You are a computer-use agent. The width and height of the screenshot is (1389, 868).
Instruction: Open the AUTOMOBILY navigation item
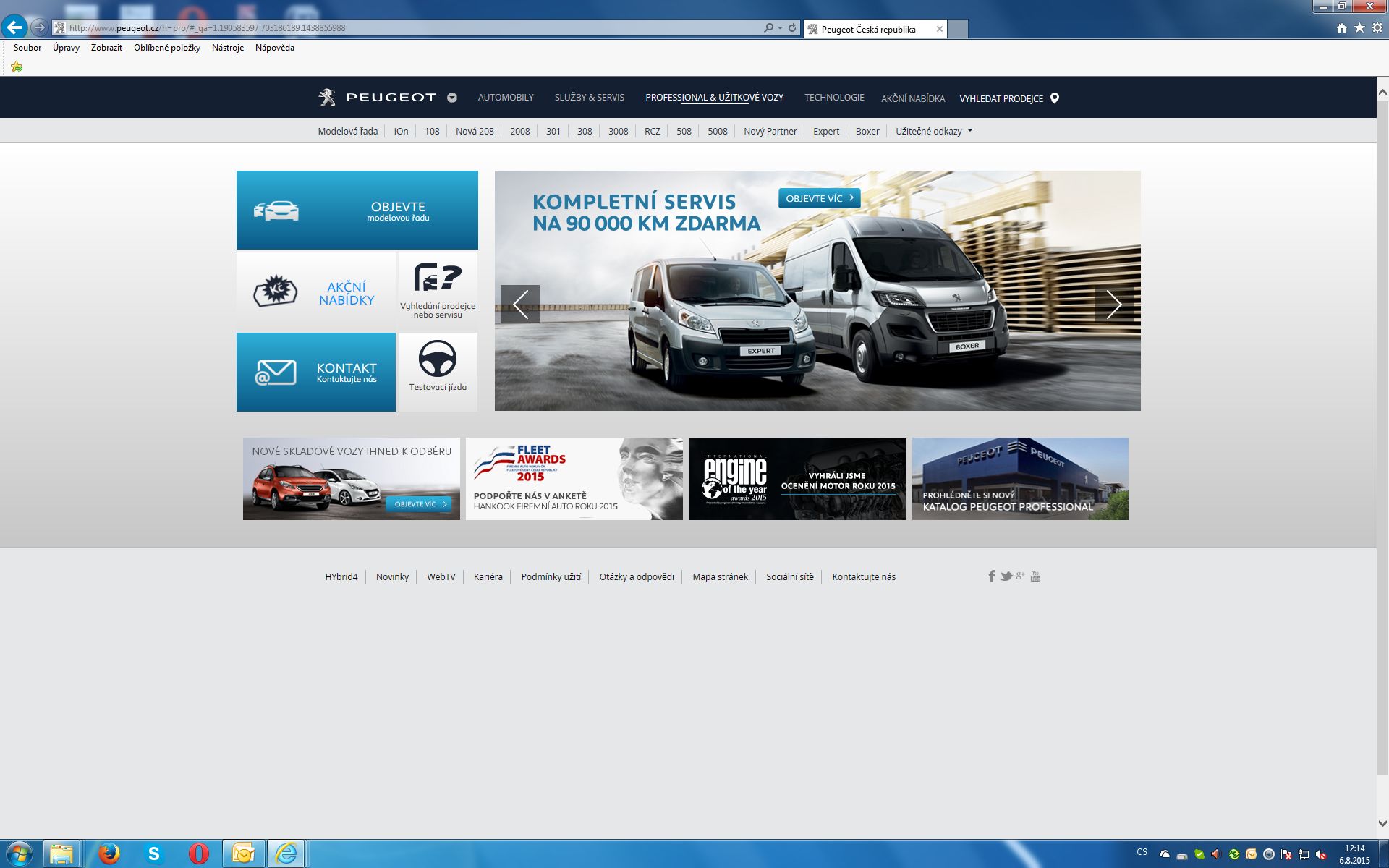506,98
